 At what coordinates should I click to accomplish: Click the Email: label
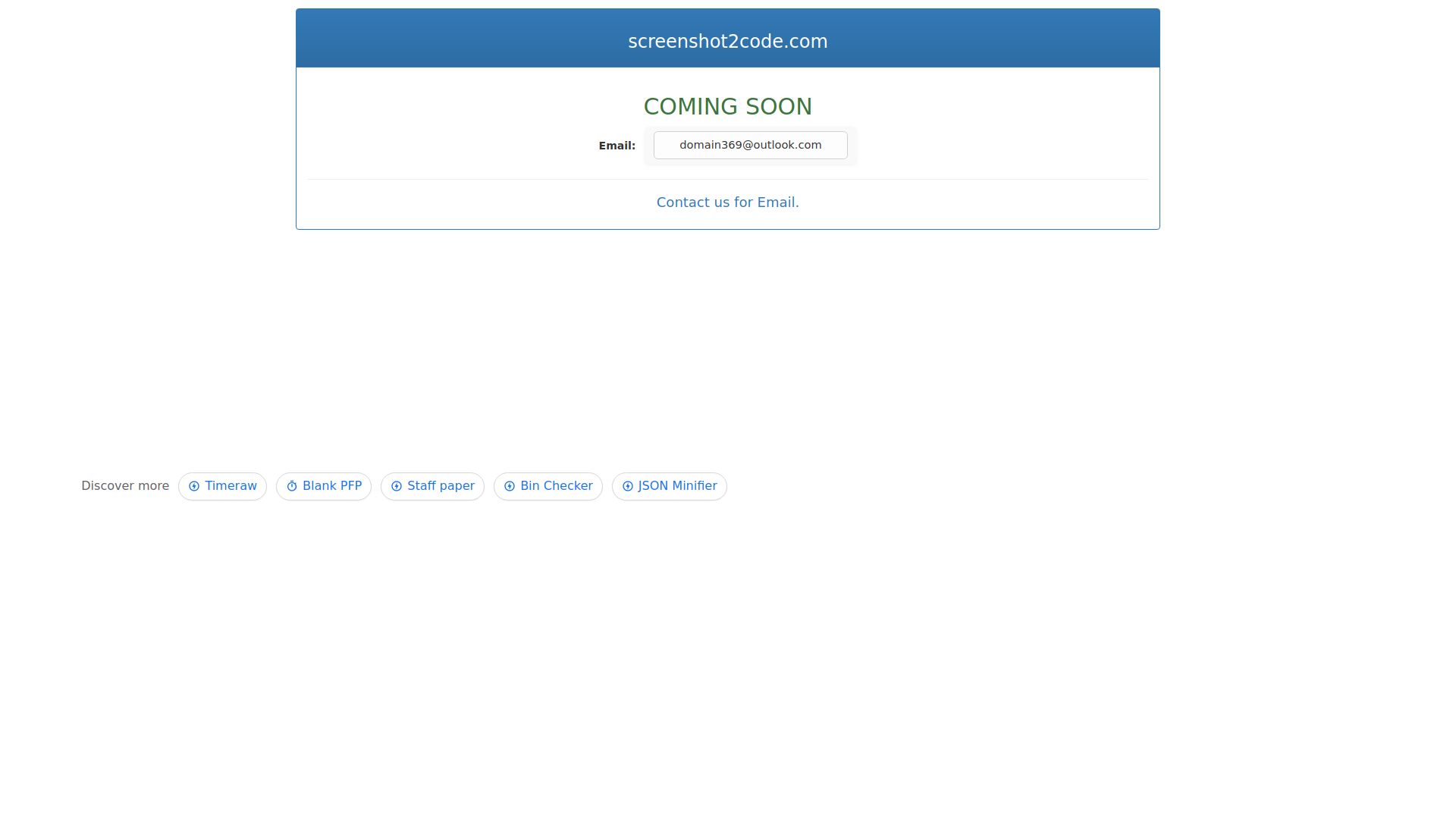(x=617, y=145)
